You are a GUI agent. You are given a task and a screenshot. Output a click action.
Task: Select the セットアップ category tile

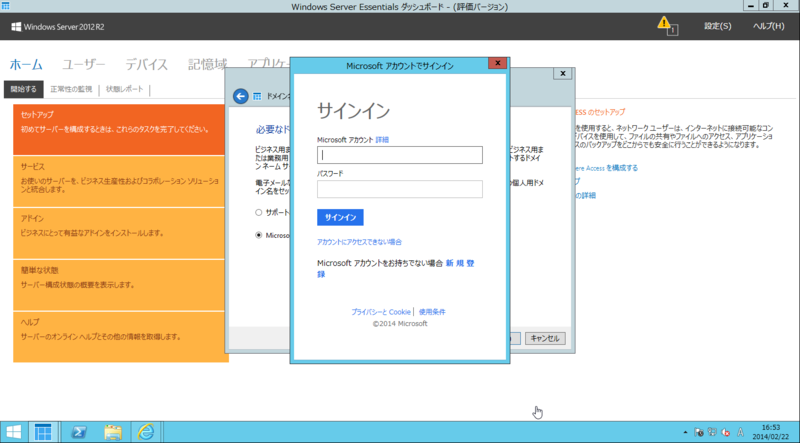pyautogui.click(x=119, y=130)
